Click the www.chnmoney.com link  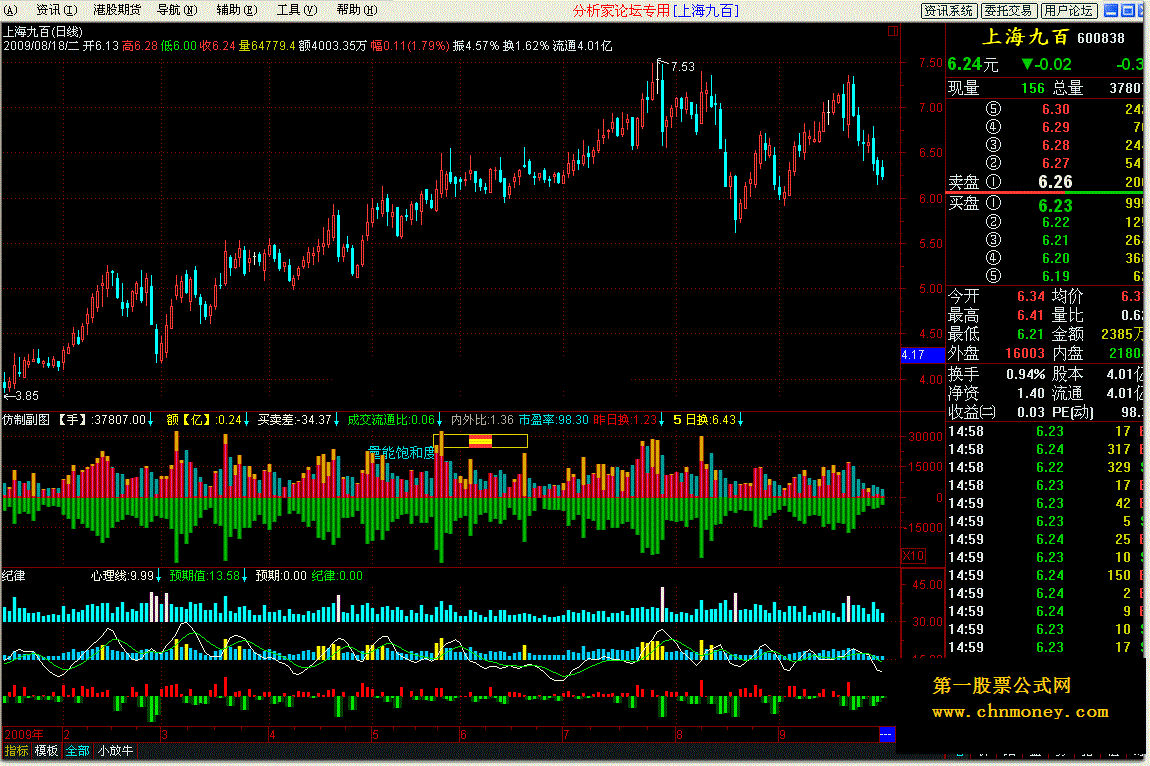[x=1020, y=712]
